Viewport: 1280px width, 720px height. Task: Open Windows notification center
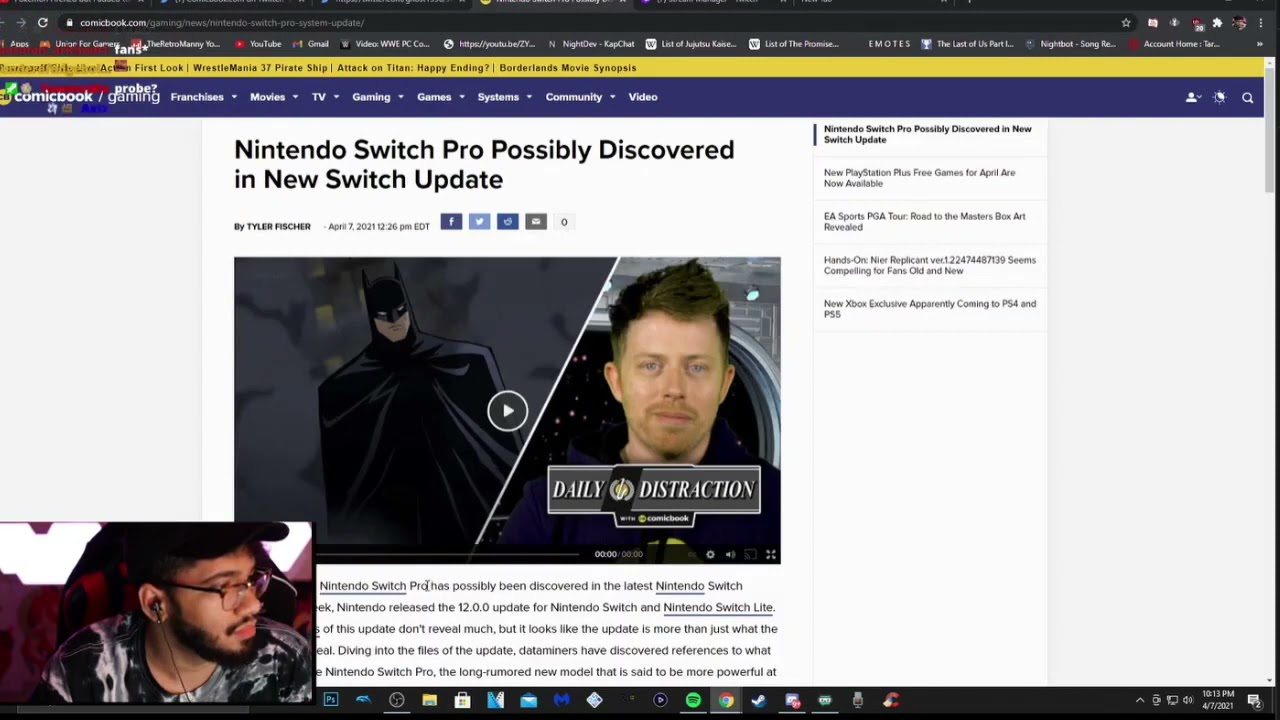(x=1254, y=700)
